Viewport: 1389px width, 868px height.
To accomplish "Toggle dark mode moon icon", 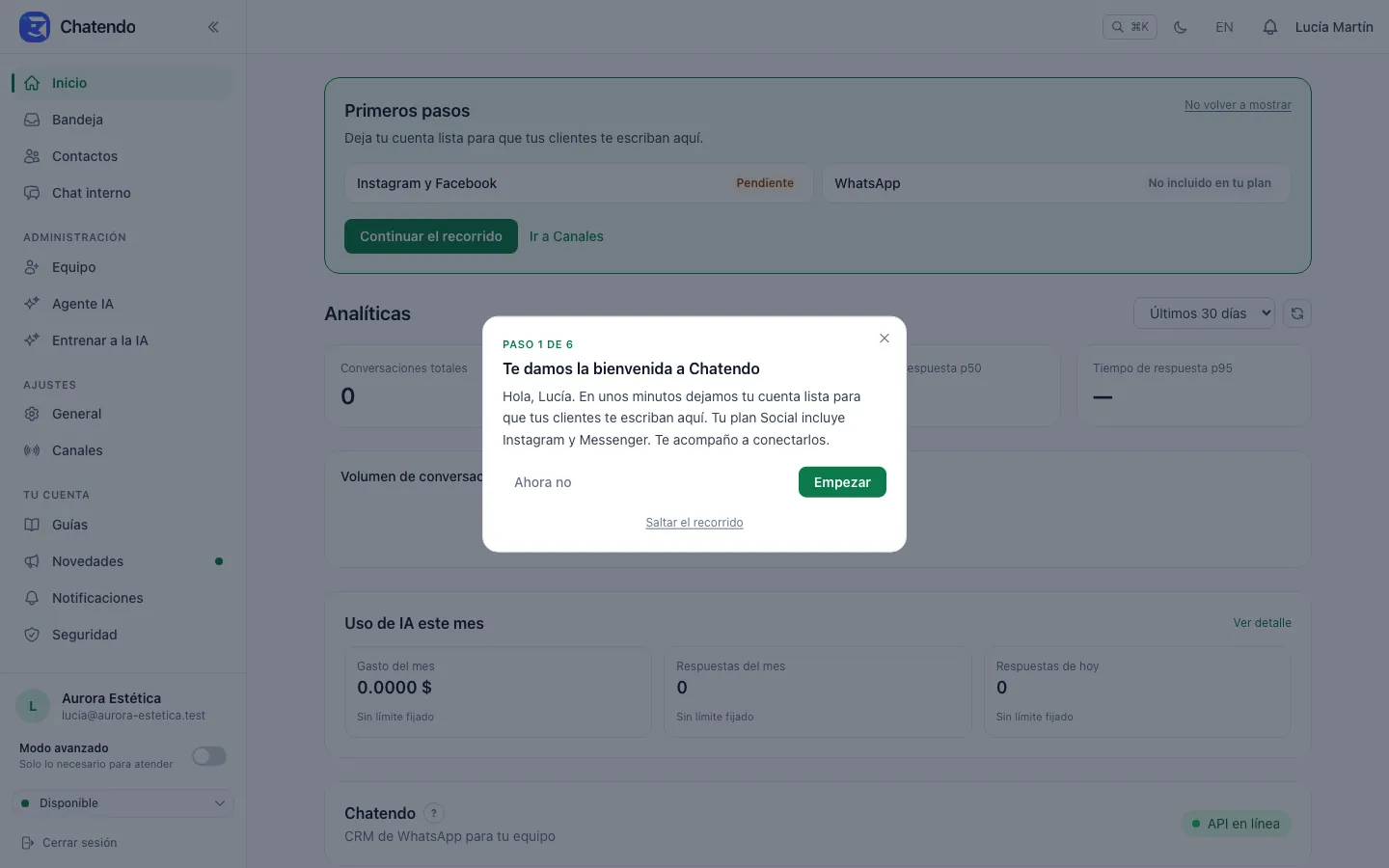I will [x=1180, y=27].
